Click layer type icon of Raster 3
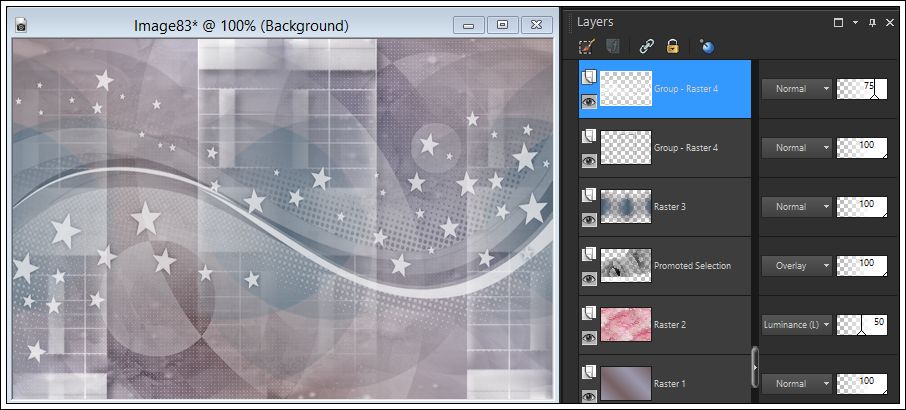The height and width of the screenshot is (410, 906). pos(589,195)
